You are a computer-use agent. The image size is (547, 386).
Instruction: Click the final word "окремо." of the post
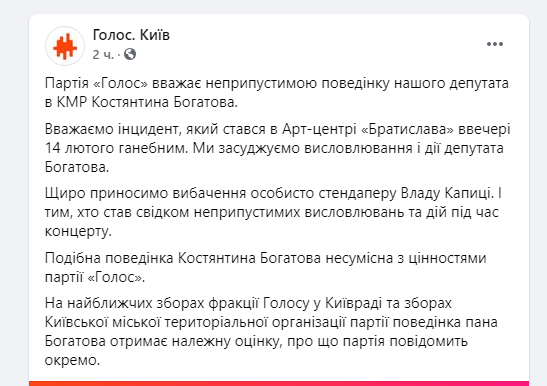73,360
